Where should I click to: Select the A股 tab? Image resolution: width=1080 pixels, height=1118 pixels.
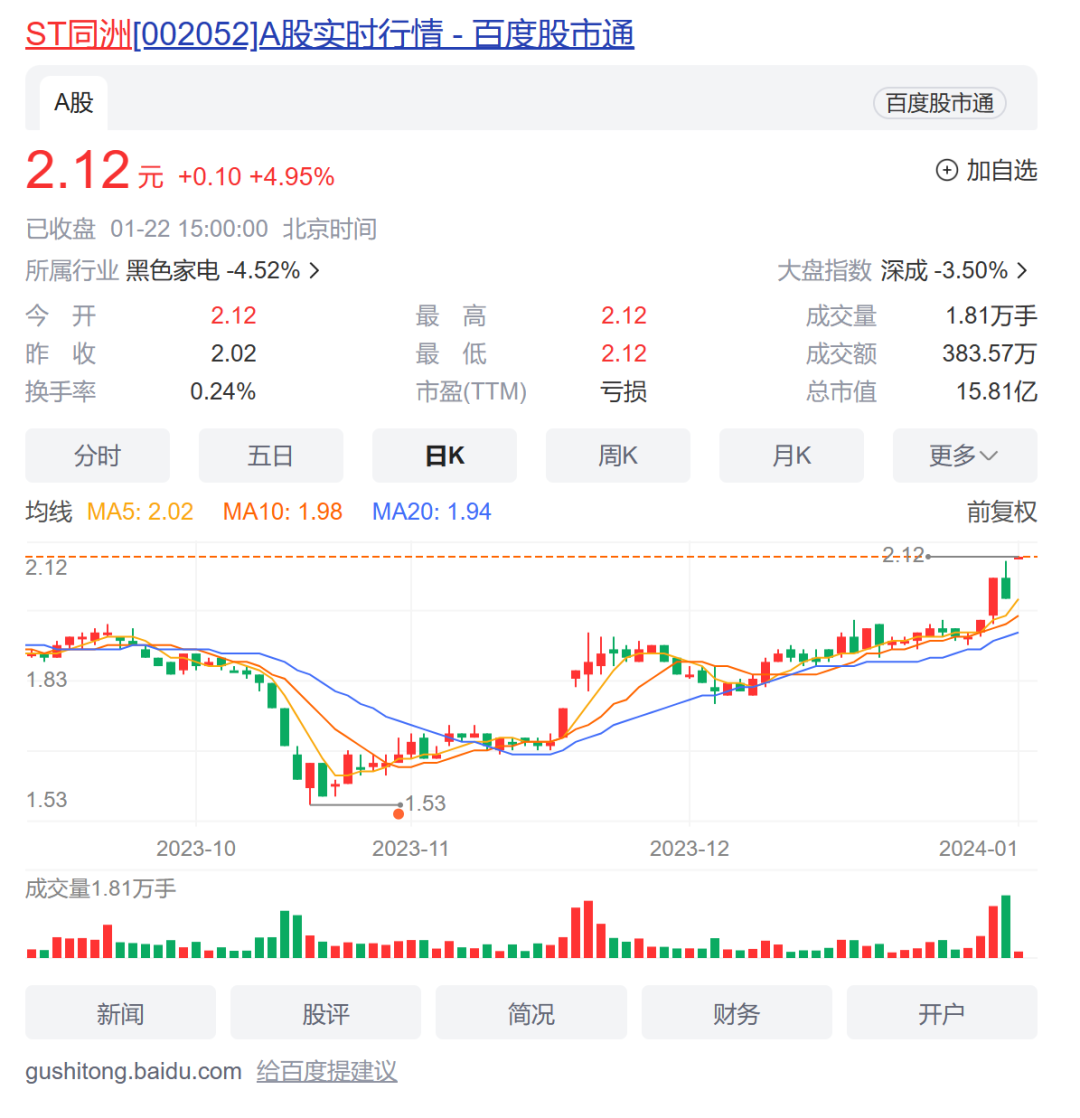point(73,103)
